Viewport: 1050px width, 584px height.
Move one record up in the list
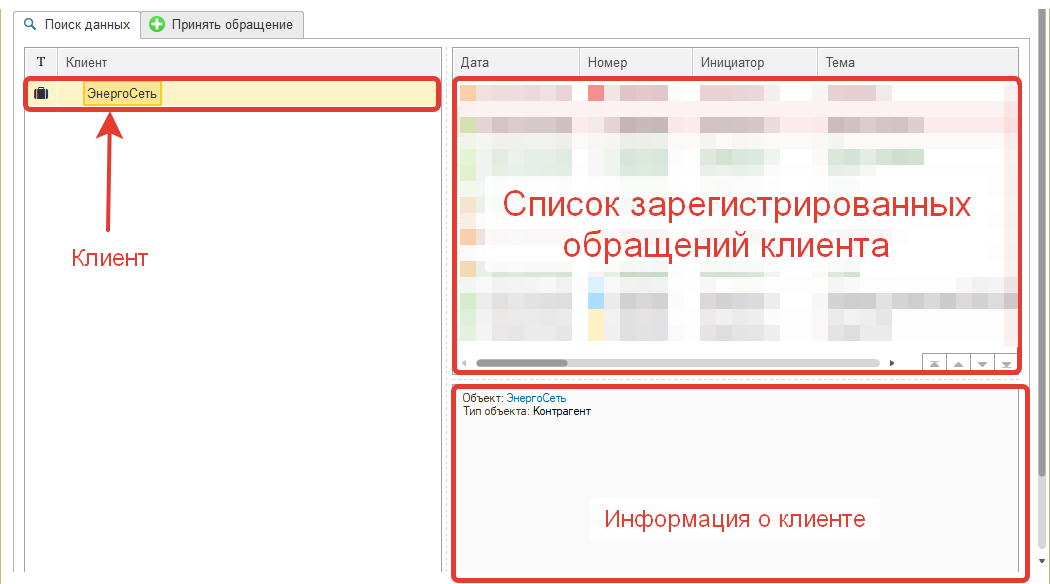tap(958, 362)
